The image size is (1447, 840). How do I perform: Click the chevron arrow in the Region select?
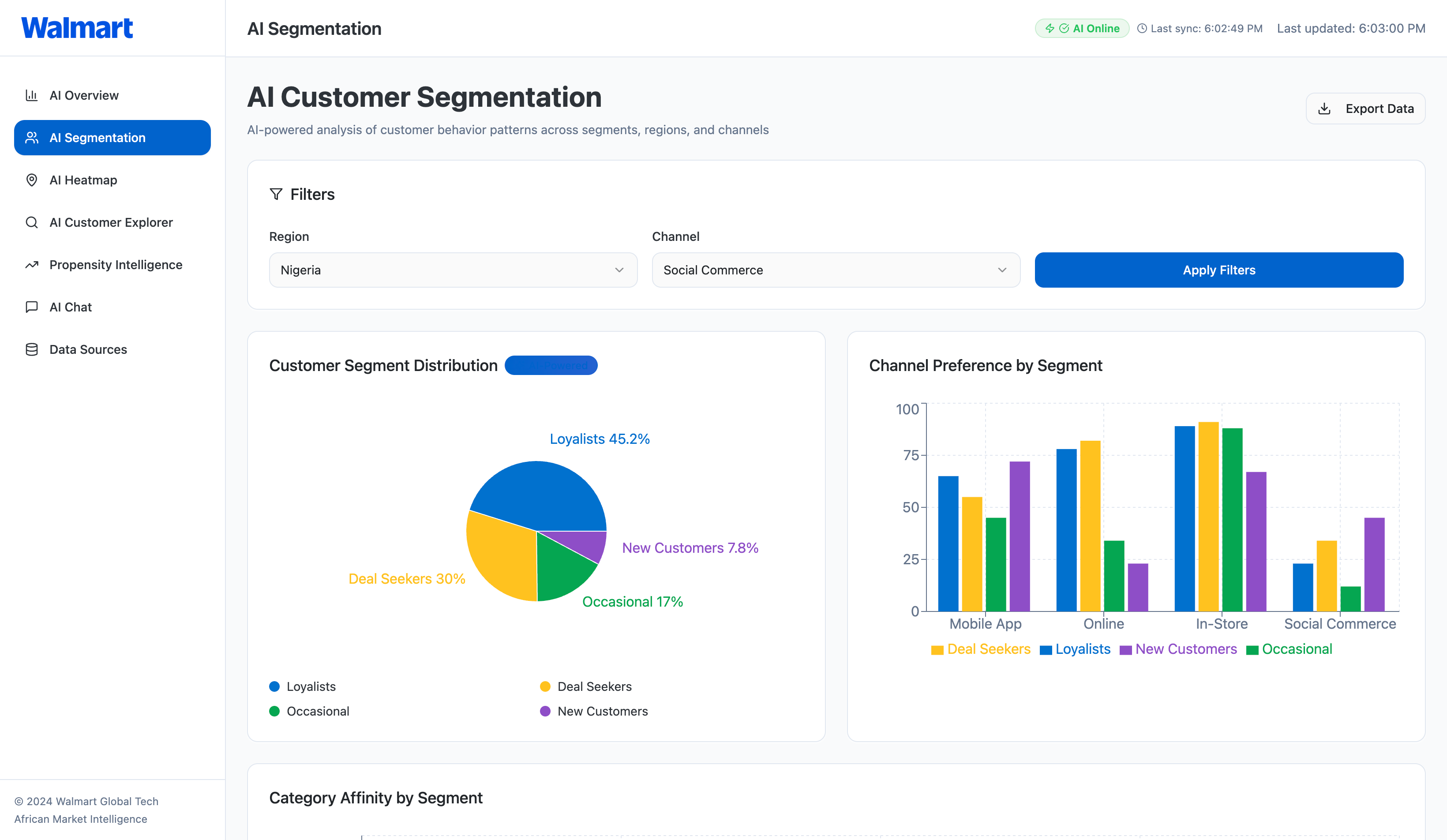click(619, 270)
